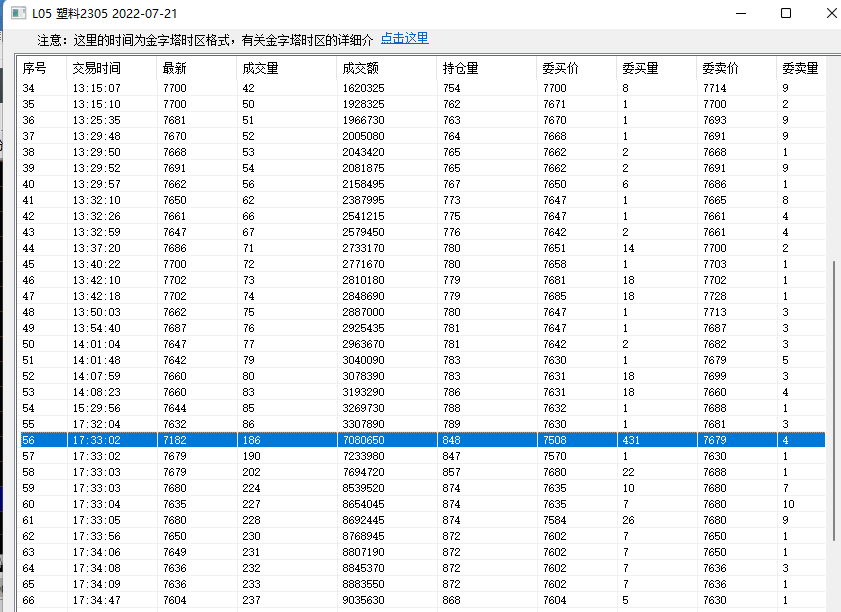Select row with time 13:42:10

click(x=423, y=280)
